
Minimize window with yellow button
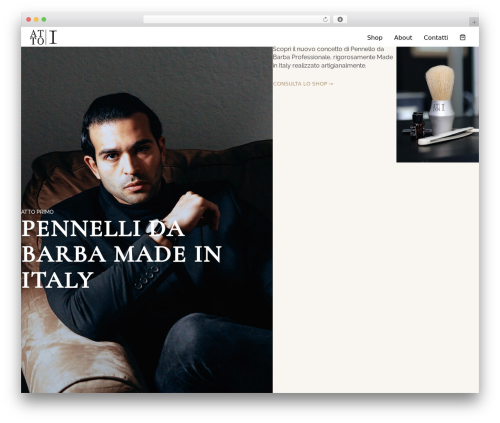(36, 19)
